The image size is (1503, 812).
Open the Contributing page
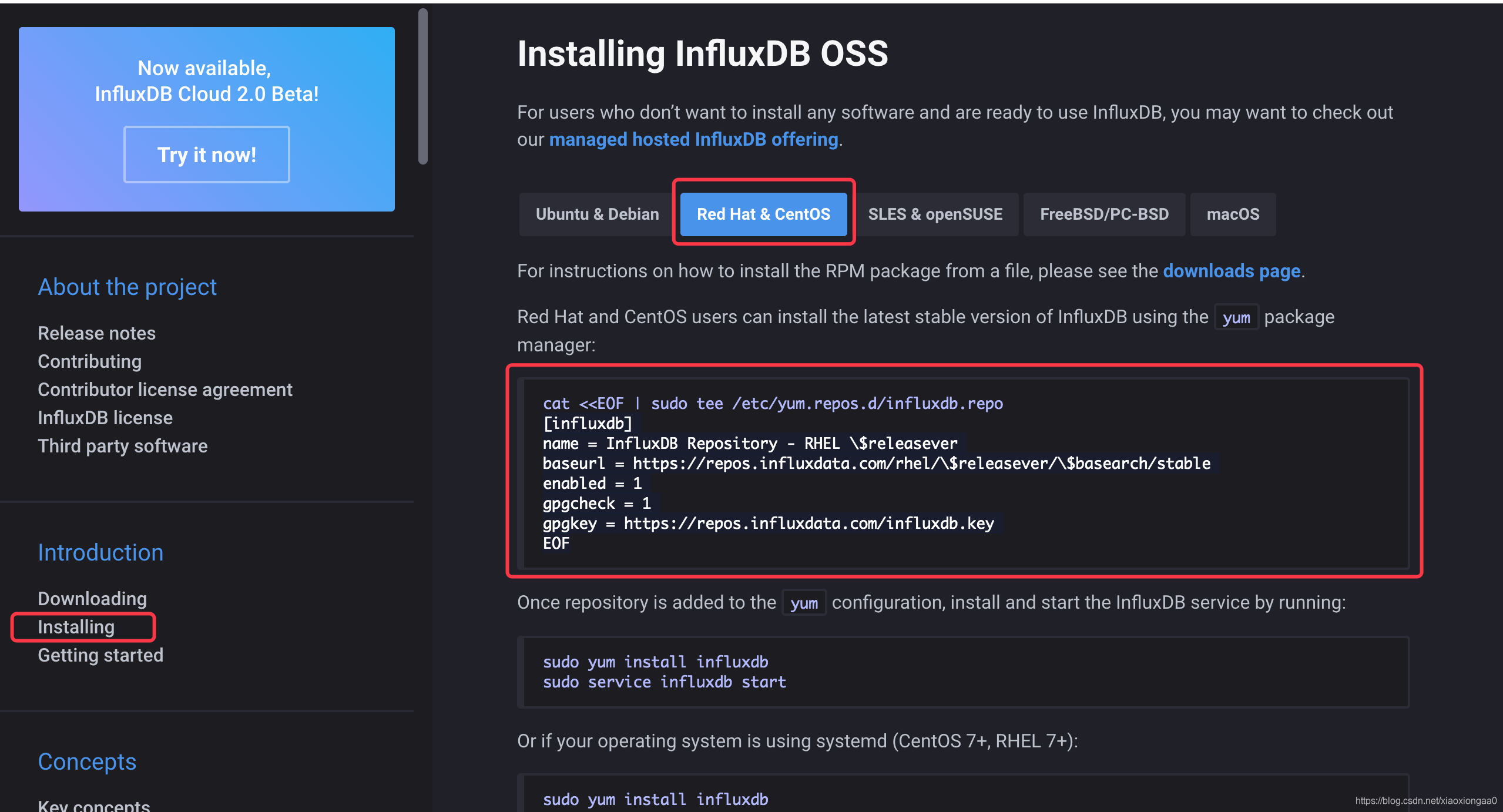(x=90, y=361)
